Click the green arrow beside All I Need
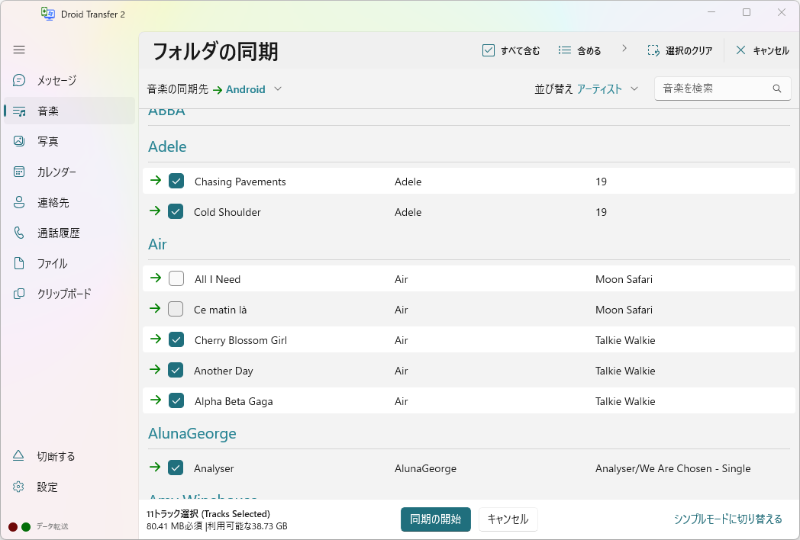The width and height of the screenshot is (800, 540). (155, 278)
